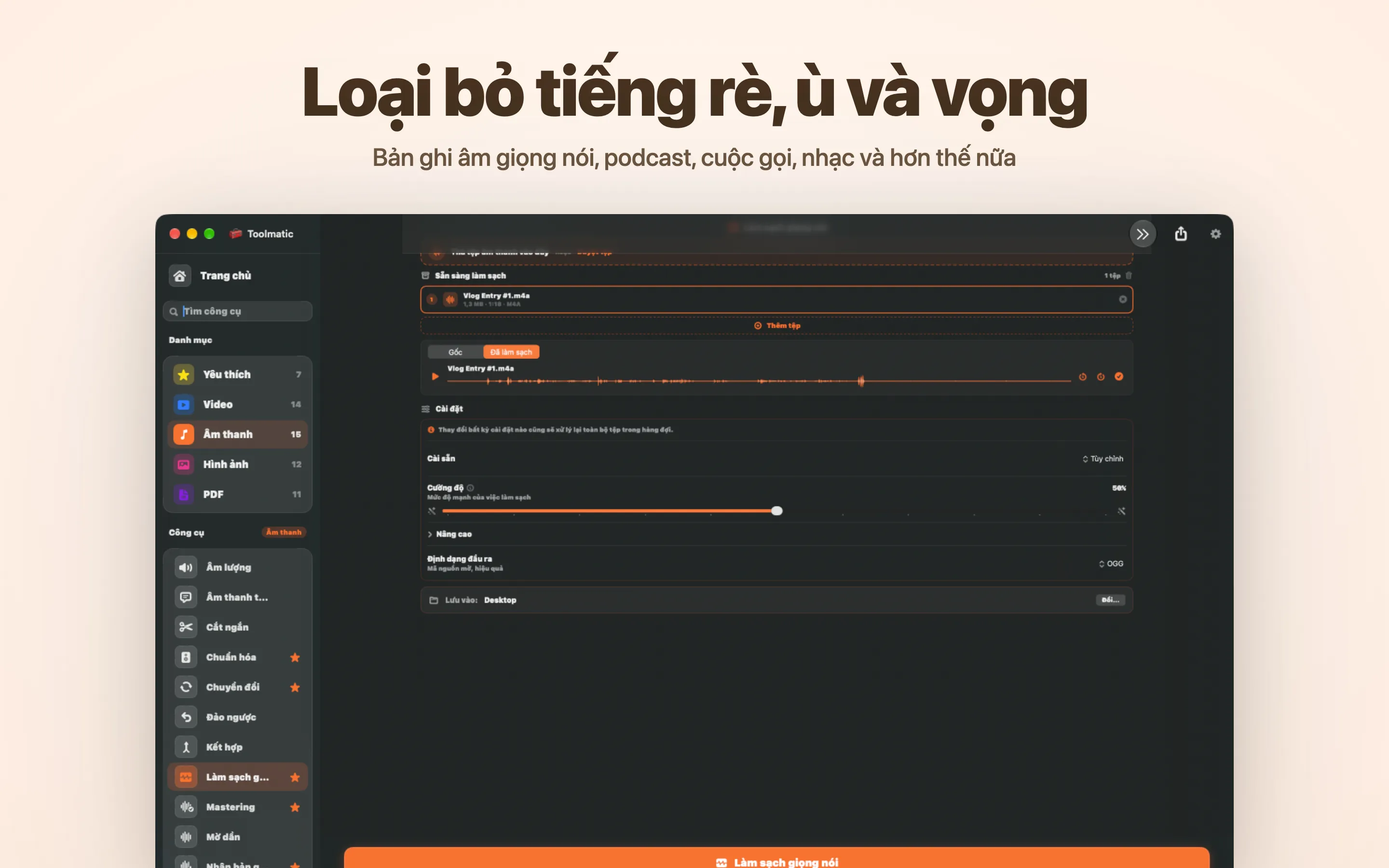Click the Âm thanh filter tag

[284, 532]
